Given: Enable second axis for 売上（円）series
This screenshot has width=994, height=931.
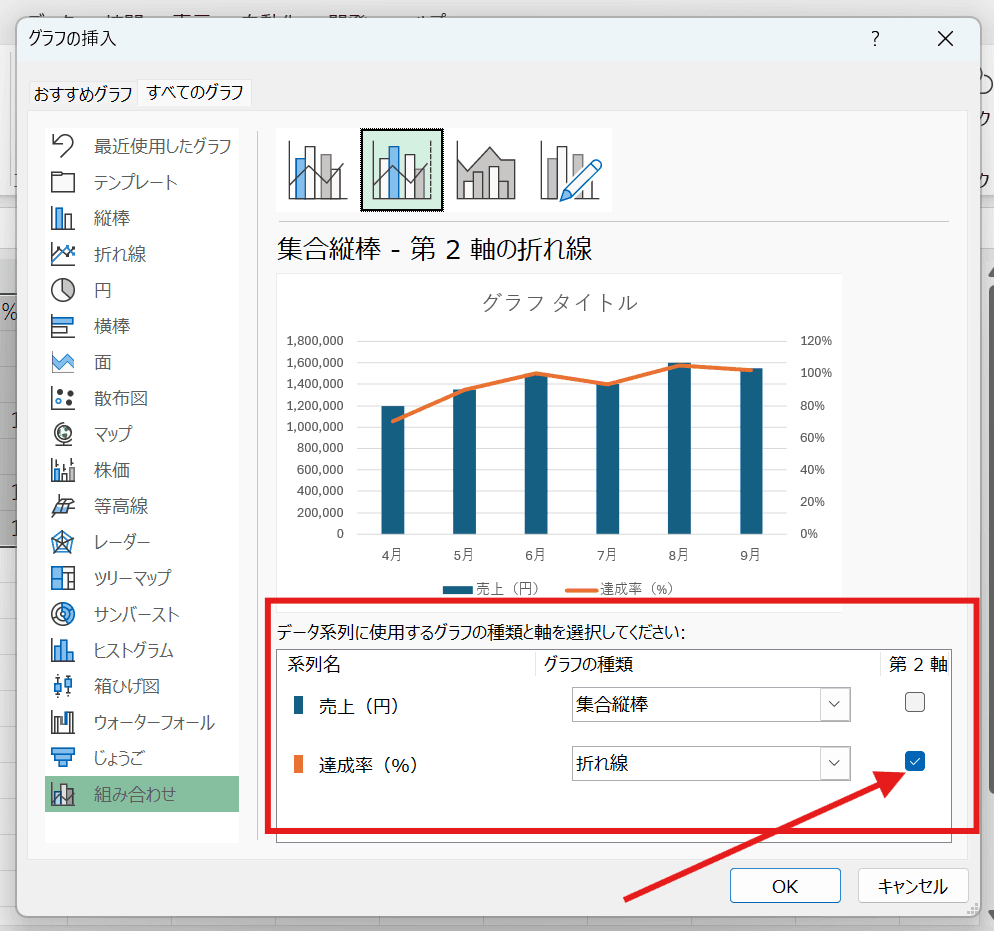Looking at the screenshot, I should pos(914,703).
